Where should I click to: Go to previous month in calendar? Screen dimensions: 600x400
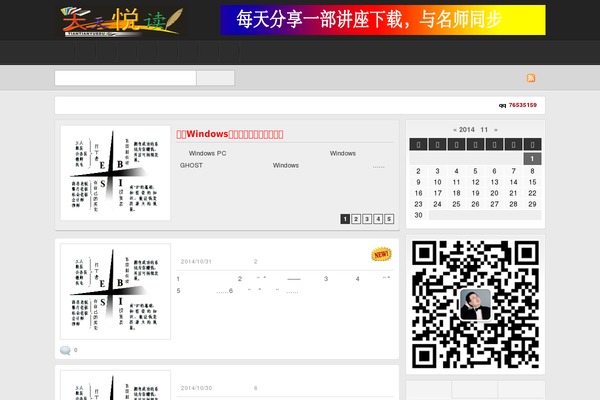tap(455, 130)
